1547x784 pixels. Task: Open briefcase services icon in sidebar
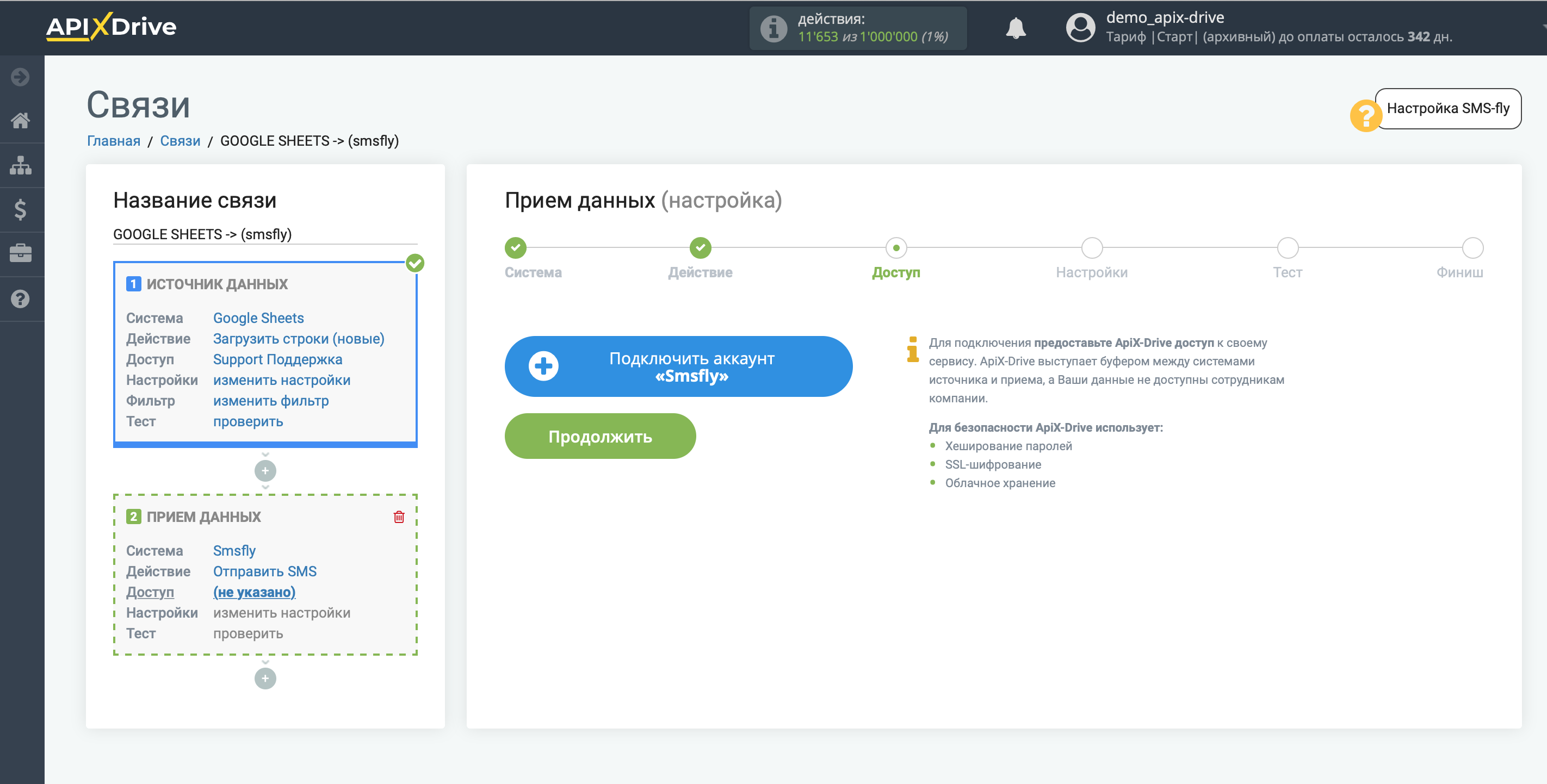[21, 253]
